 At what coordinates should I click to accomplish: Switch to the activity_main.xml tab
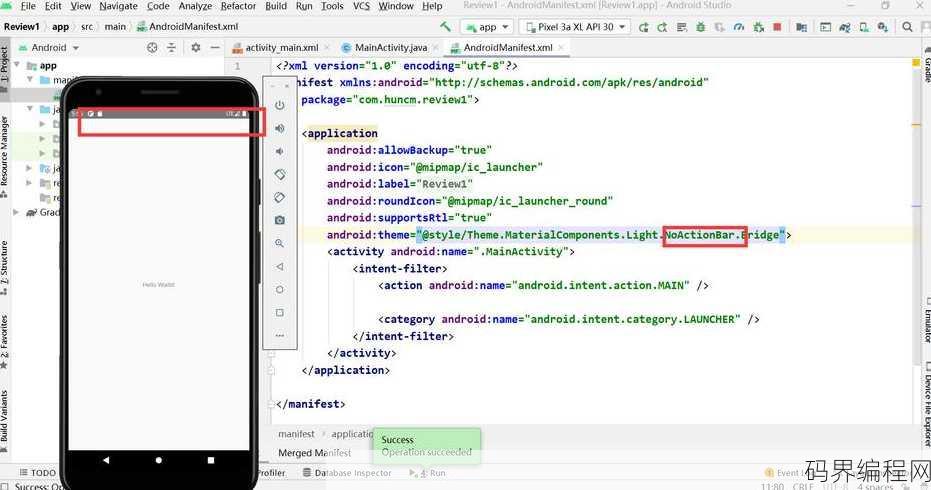tap(282, 48)
